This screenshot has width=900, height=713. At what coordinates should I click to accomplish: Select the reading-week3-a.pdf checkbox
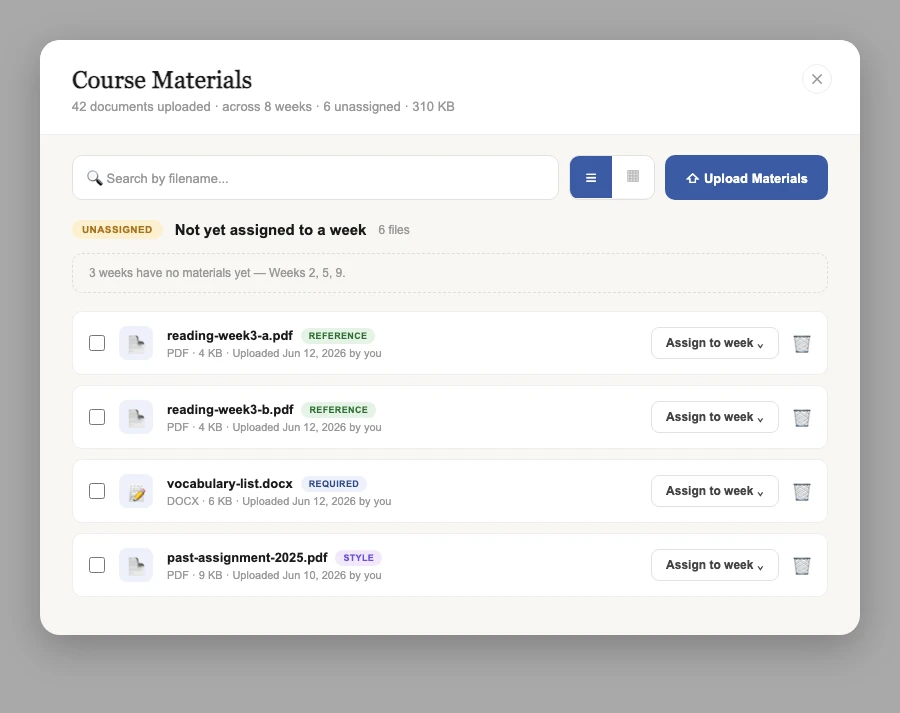tap(97, 343)
